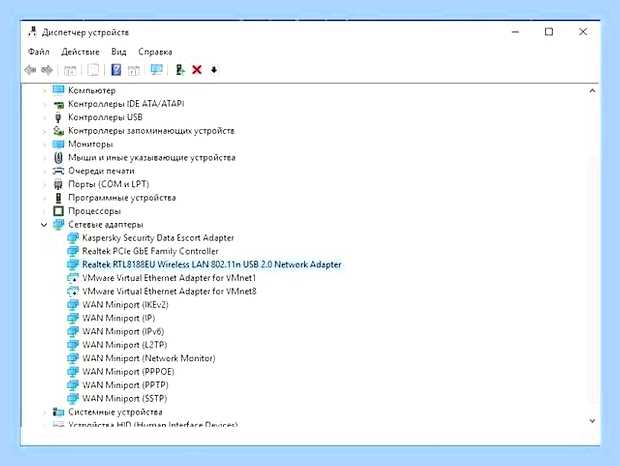
Task: Expand the Мыши и иные указывающие устройства branch
Action: (x=44, y=158)
